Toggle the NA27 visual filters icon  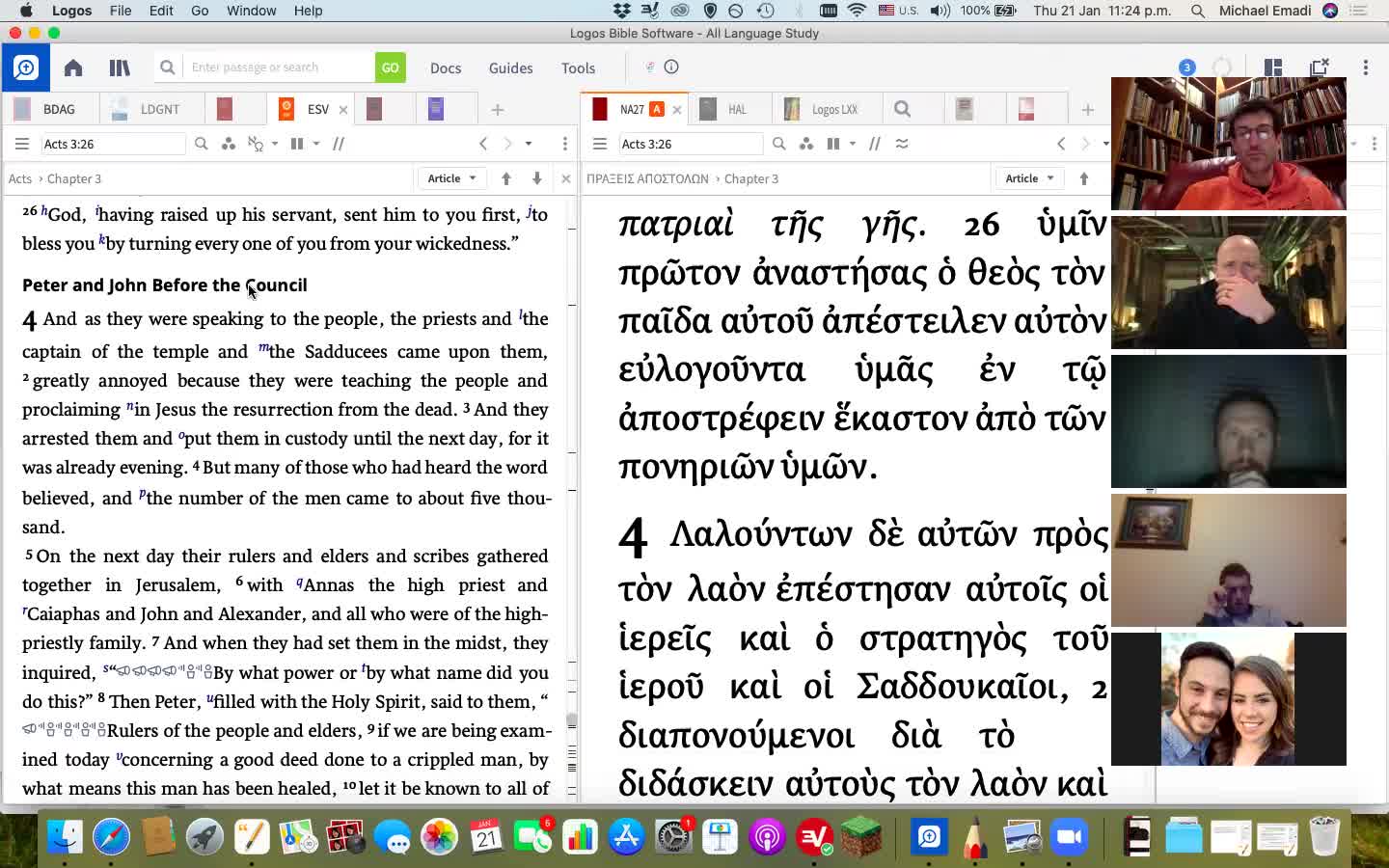point(806,144)
